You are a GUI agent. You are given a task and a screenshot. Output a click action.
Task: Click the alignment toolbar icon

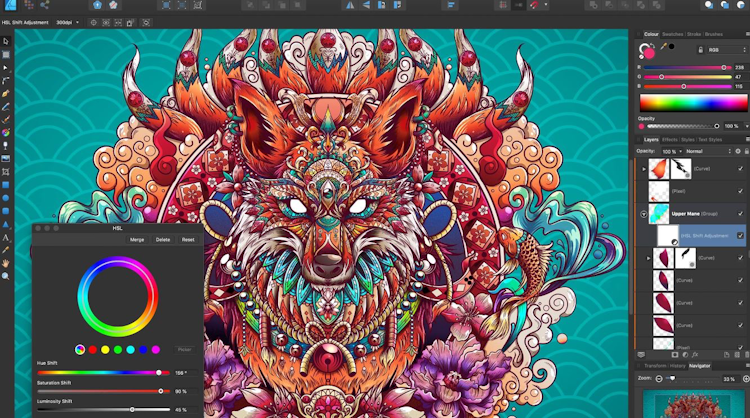coord(451,5)
